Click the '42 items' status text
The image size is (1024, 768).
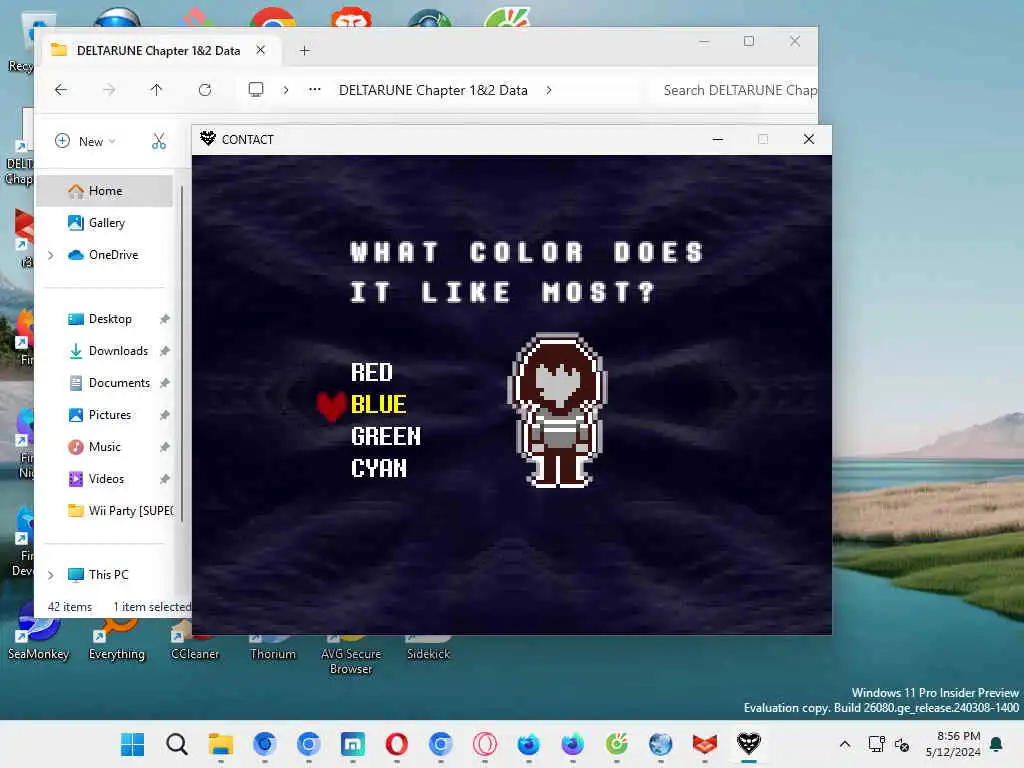[70, 607]
